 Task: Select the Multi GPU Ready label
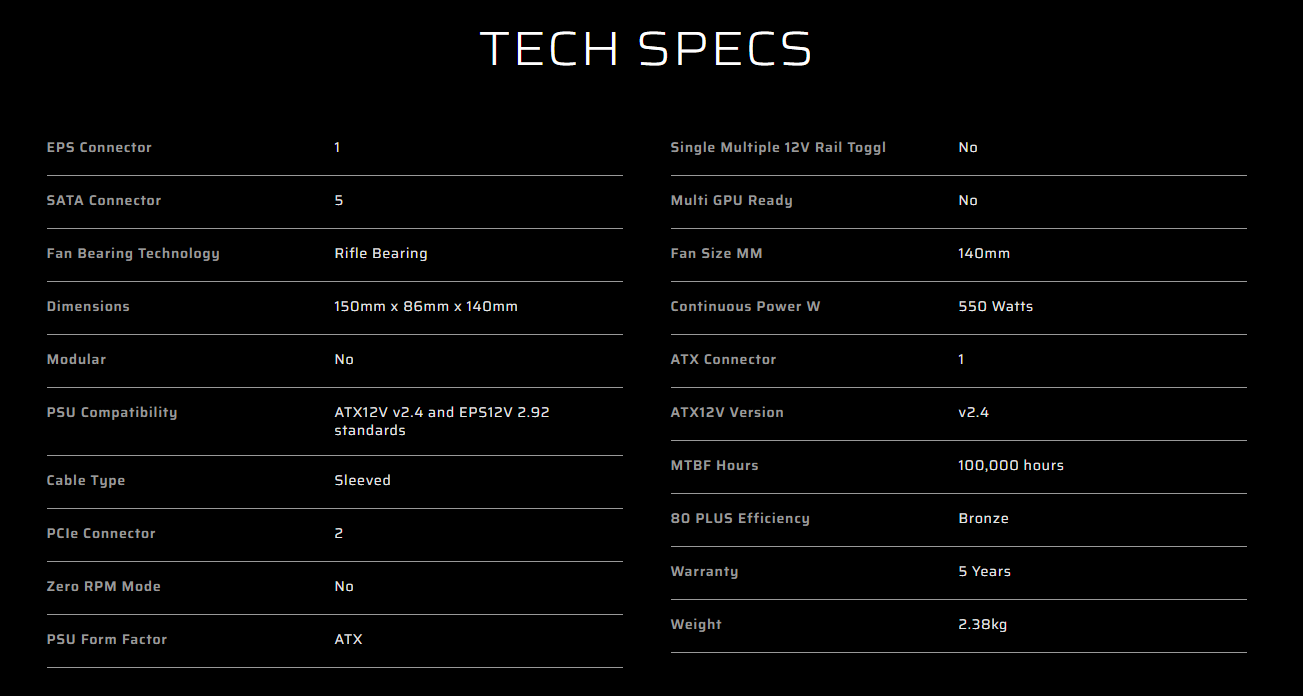point(731,200)
